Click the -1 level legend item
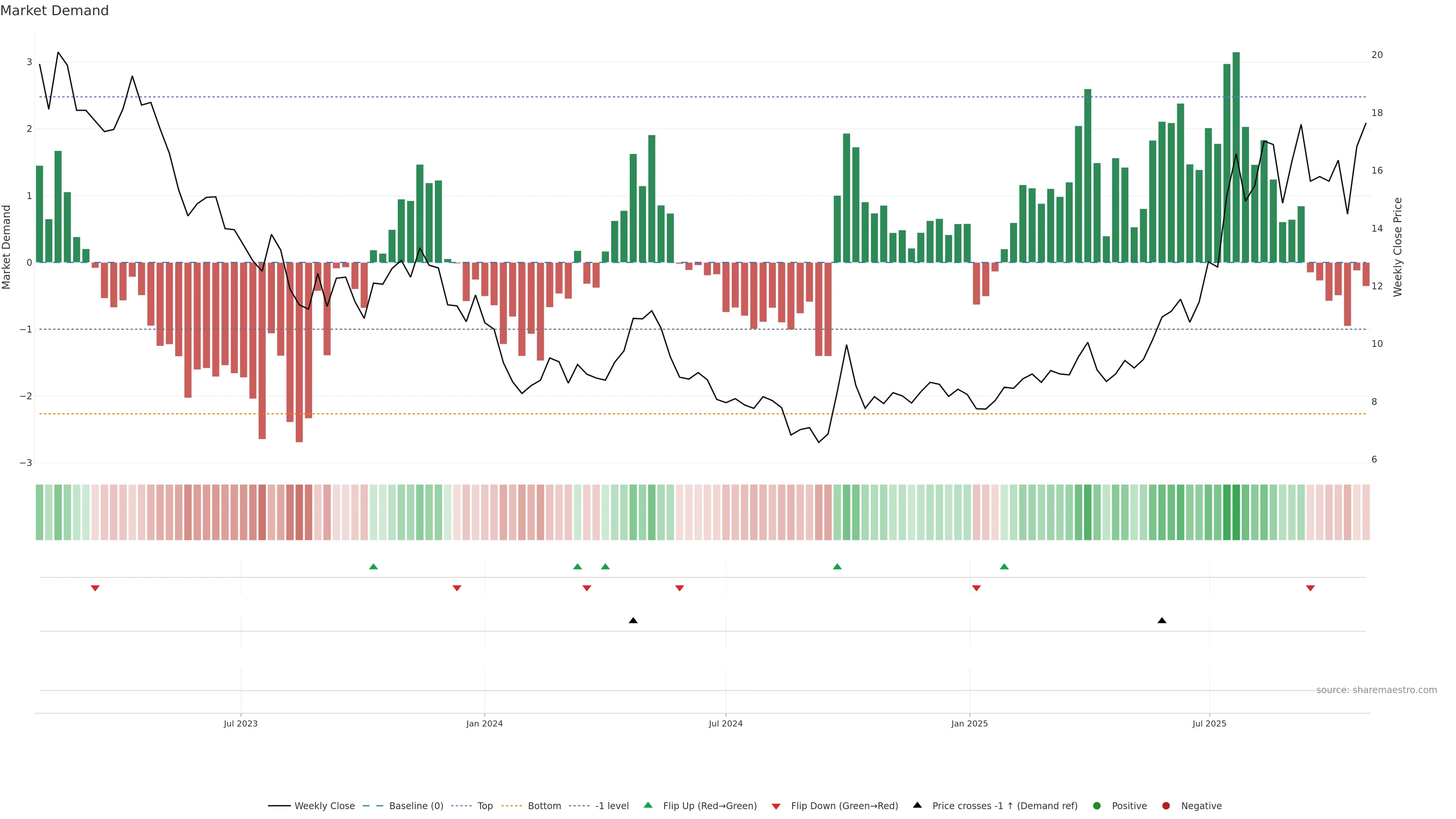This screenshot has height=819, width=1456. pyautogui.click(x=612, y=806)
